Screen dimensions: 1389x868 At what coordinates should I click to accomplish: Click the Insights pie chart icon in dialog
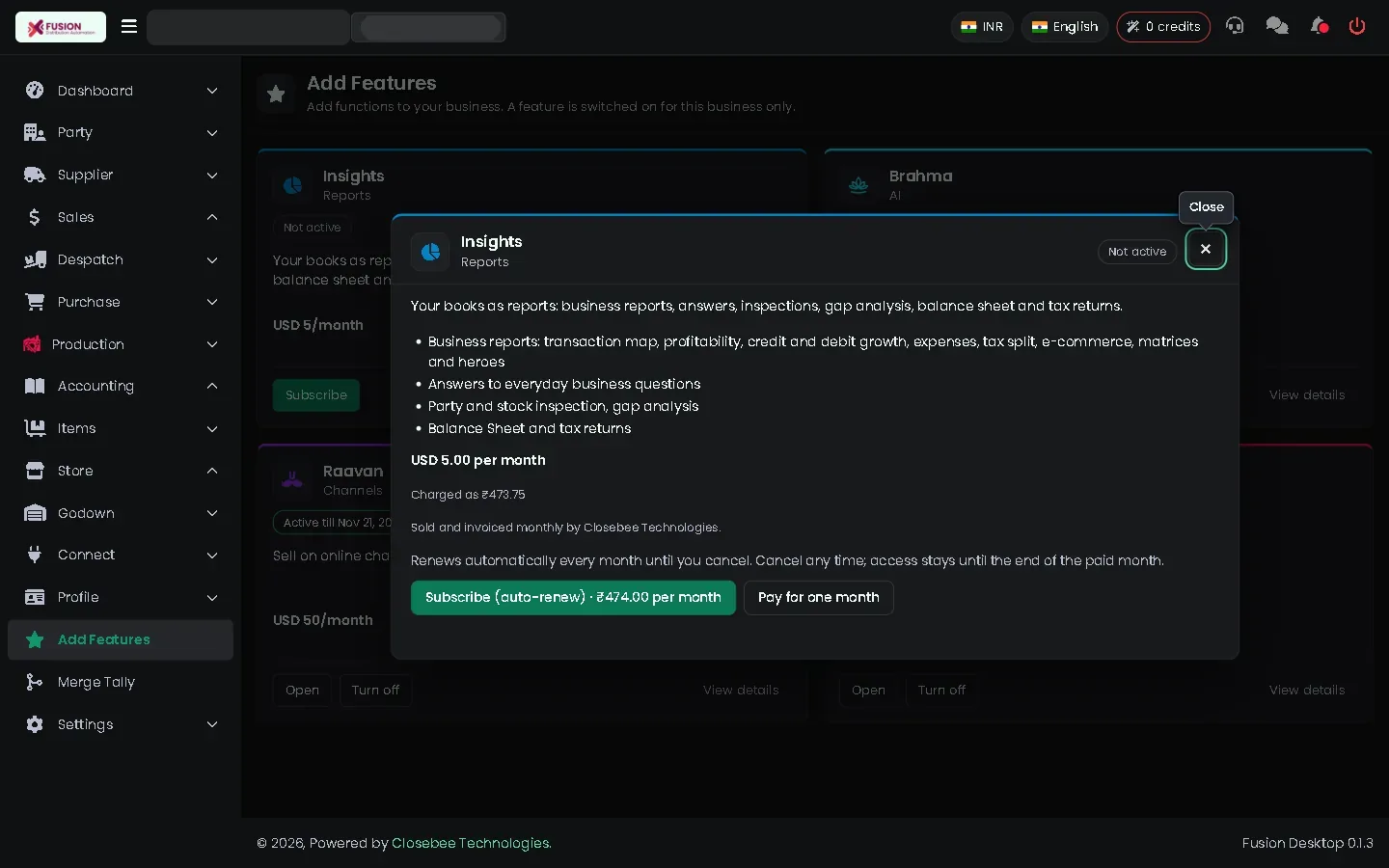point(430,252)
